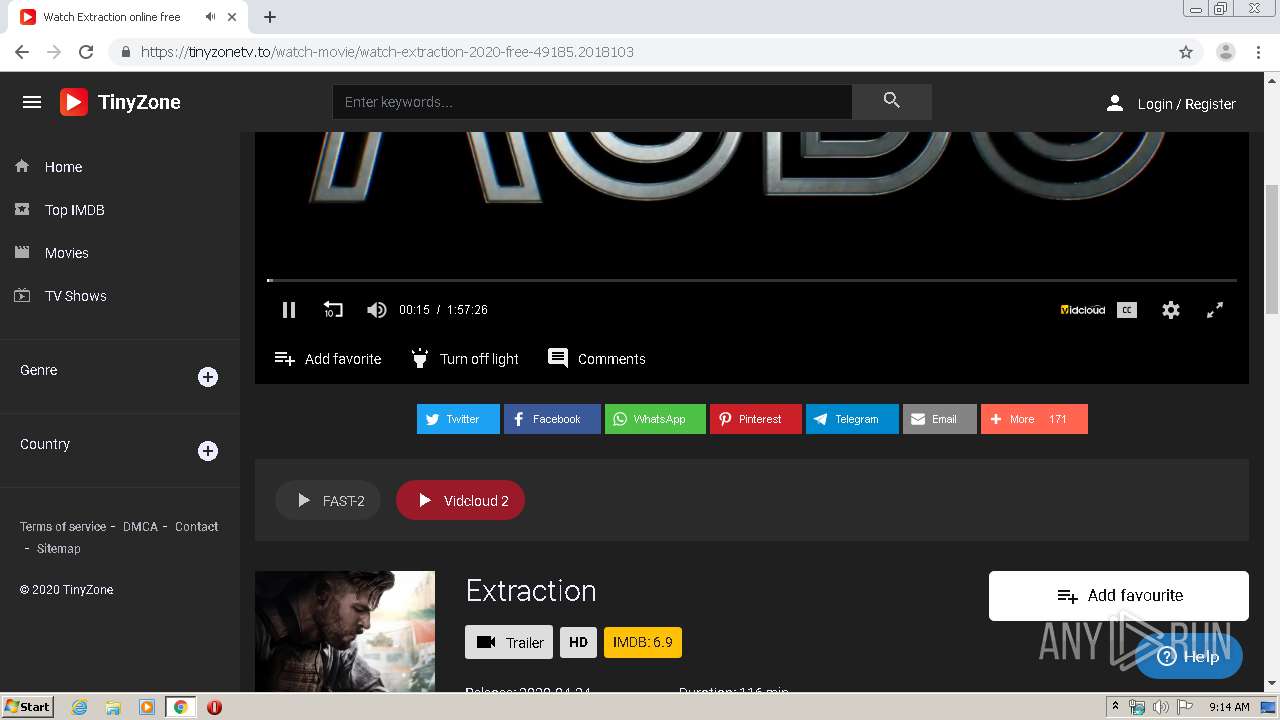1280x720 pixels.
Task: Reload the page
Action: tap(86, 52)
